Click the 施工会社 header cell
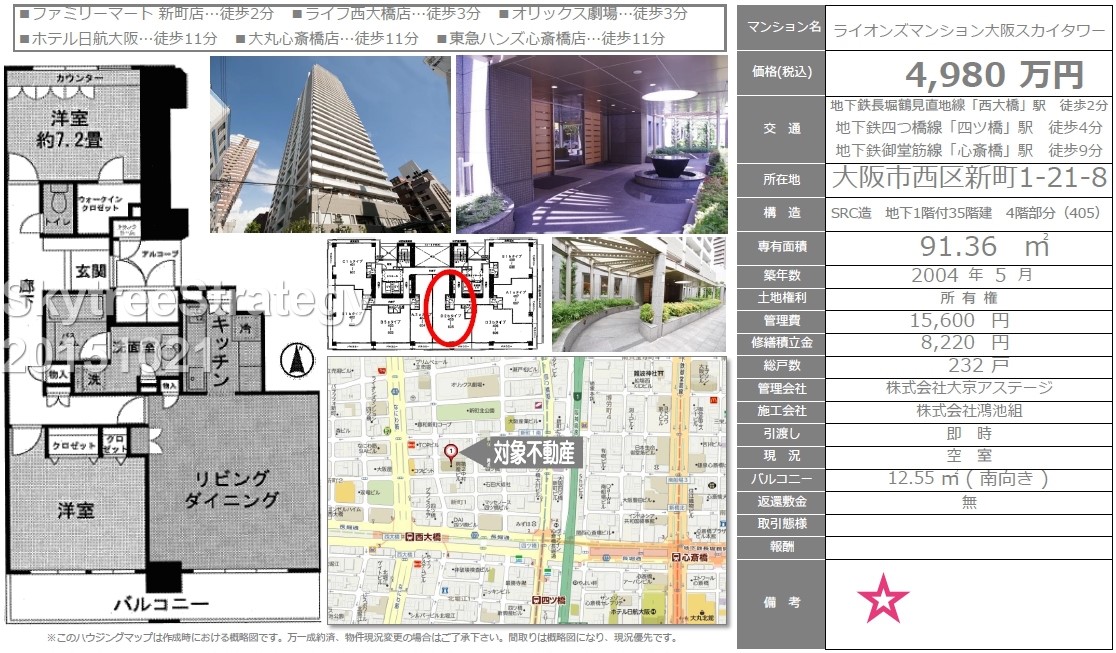The width and height of the screenshot is (1116, 653). point(781,411)
